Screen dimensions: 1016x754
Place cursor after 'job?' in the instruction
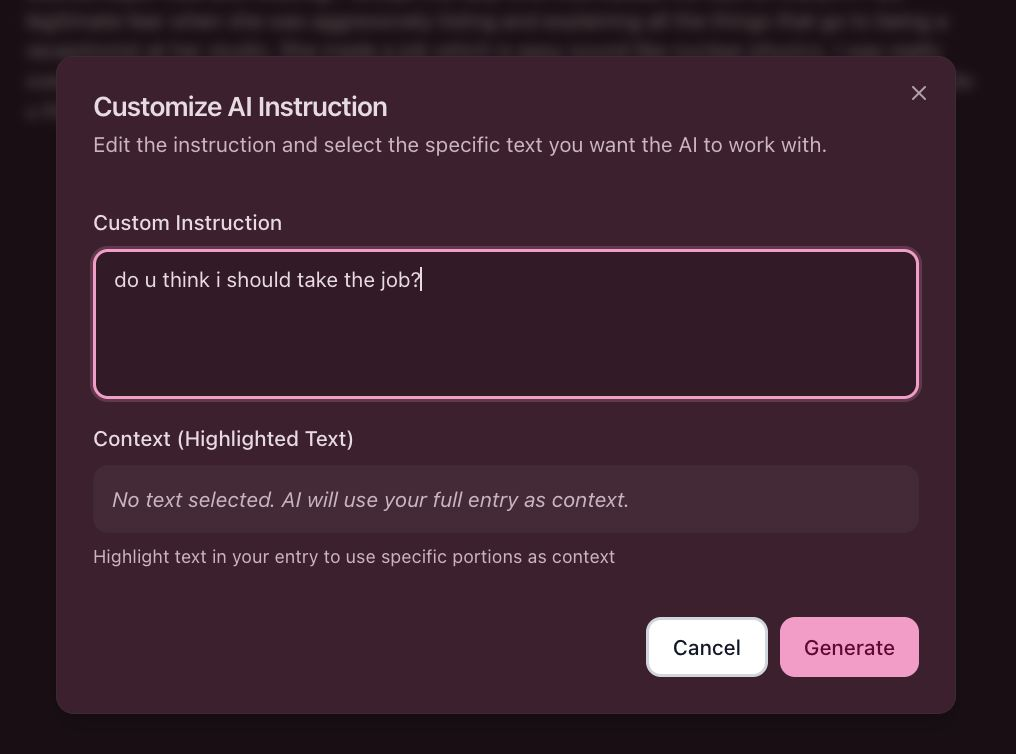point(422,280)
